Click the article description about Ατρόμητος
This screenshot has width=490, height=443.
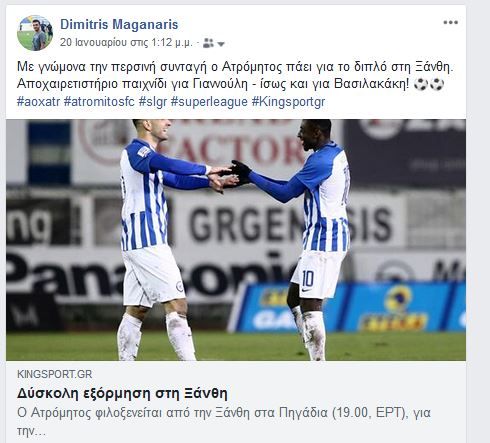pos(224,422)
